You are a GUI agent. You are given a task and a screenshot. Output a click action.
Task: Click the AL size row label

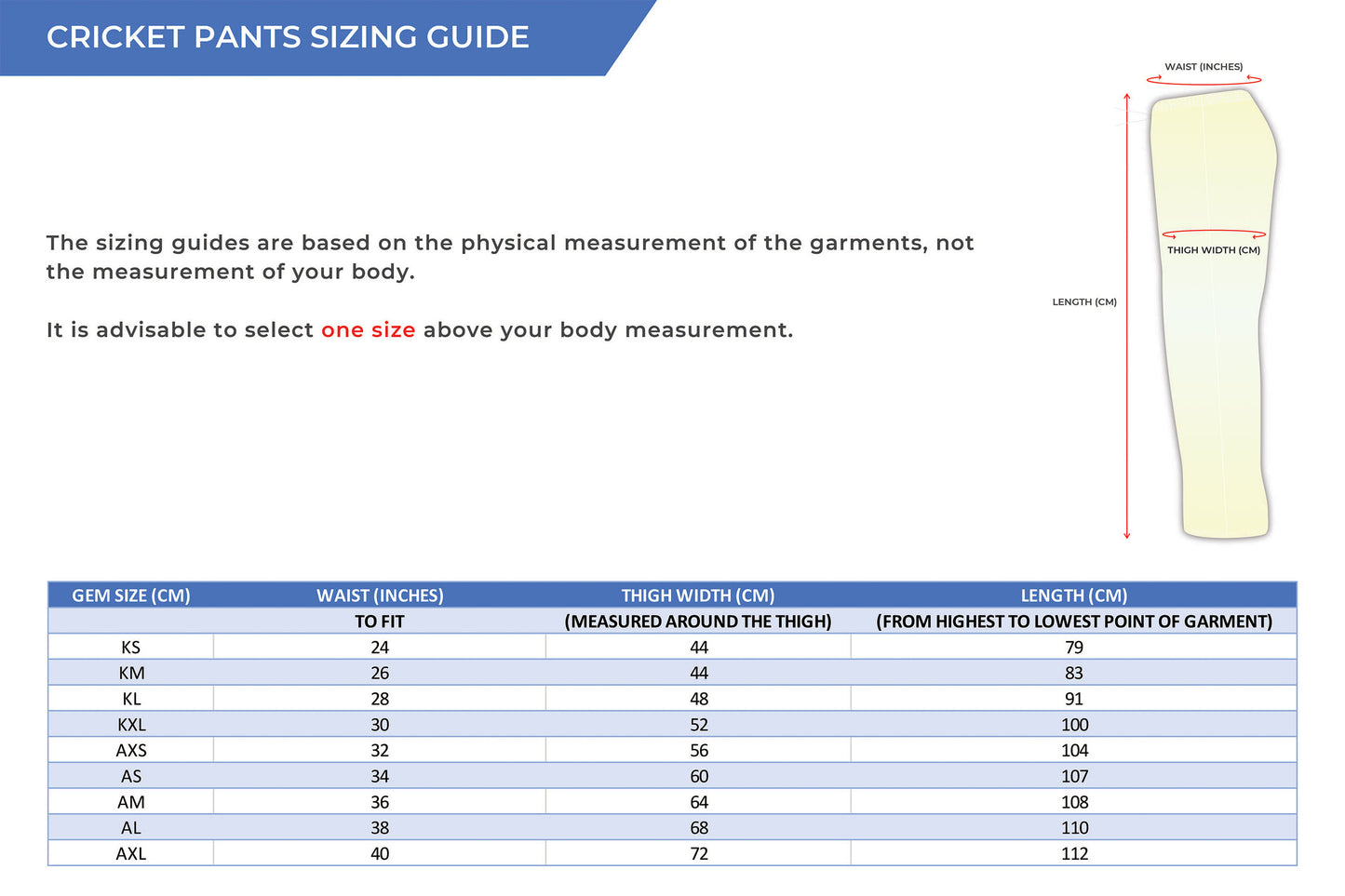(x=131, y=828)
